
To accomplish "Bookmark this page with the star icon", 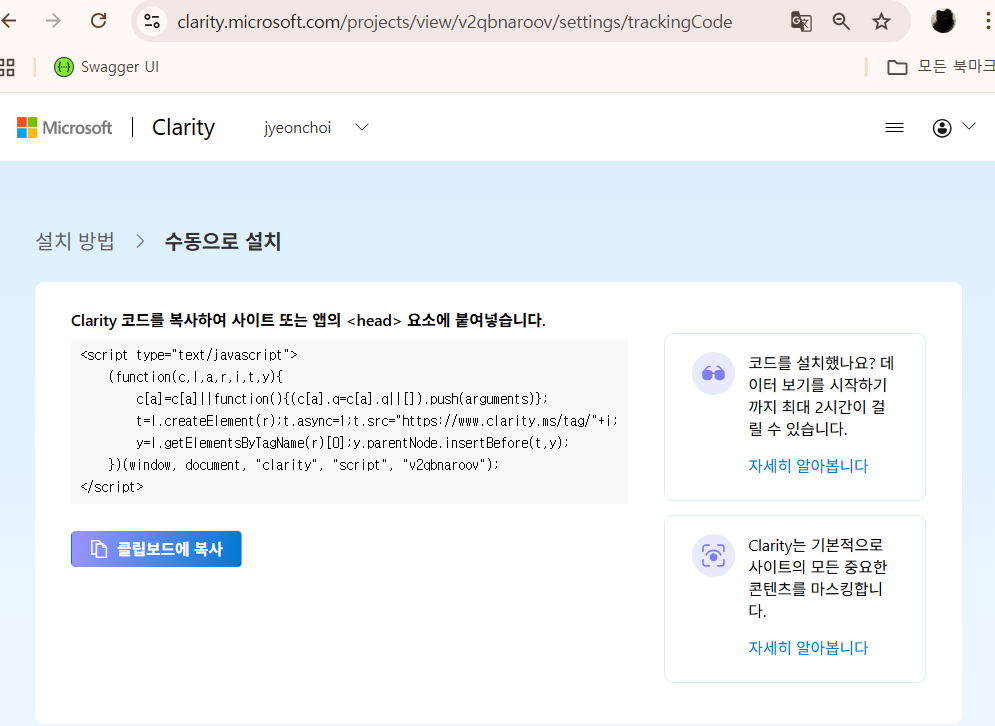I will click(881, 22).
